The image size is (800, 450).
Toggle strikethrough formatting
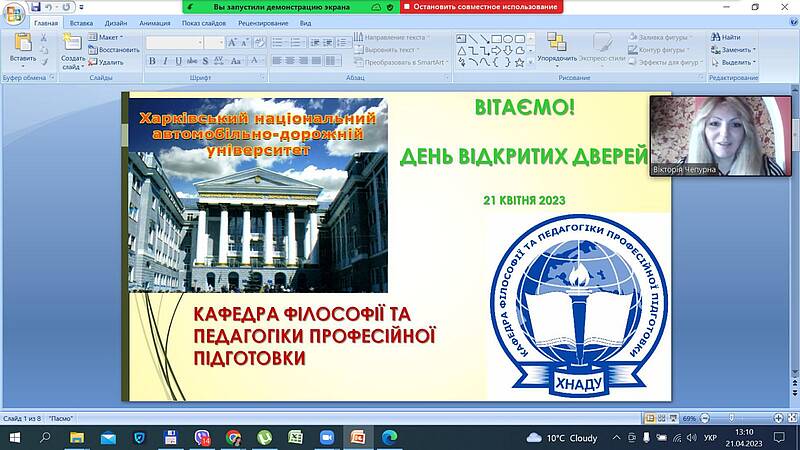click(x=192, y=61)
